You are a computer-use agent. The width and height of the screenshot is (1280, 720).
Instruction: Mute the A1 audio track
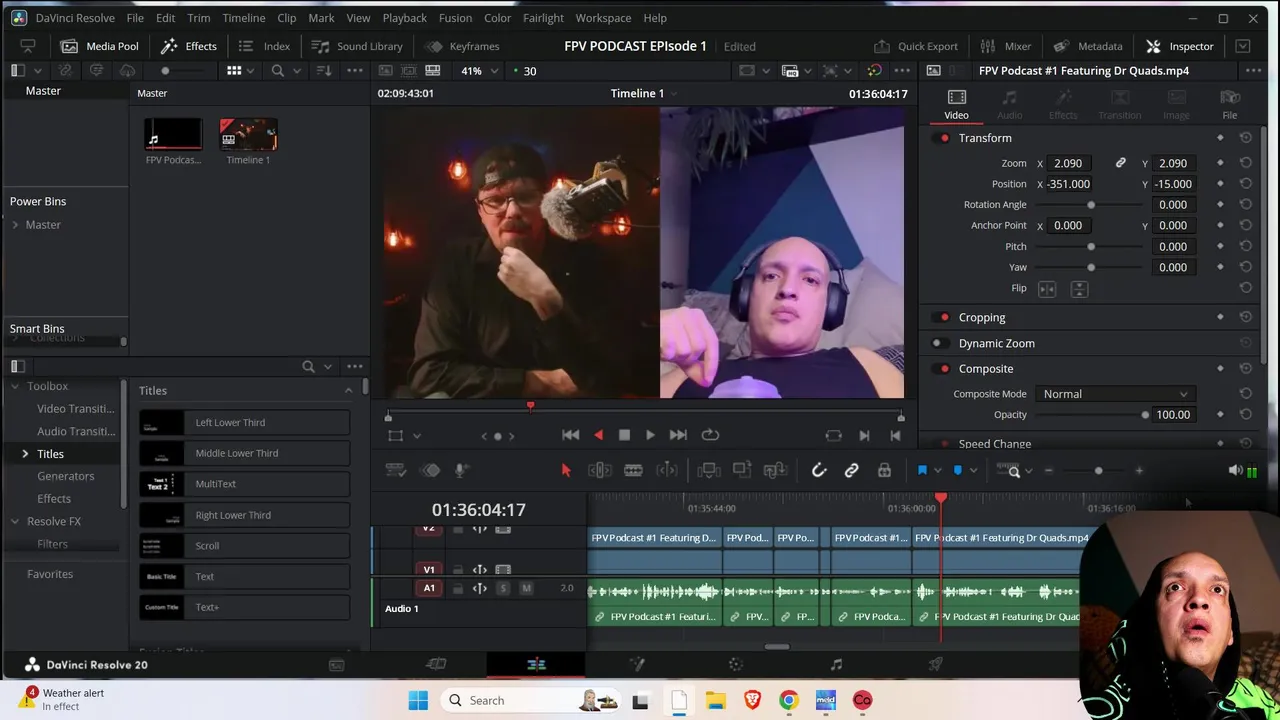pos(526,588)
